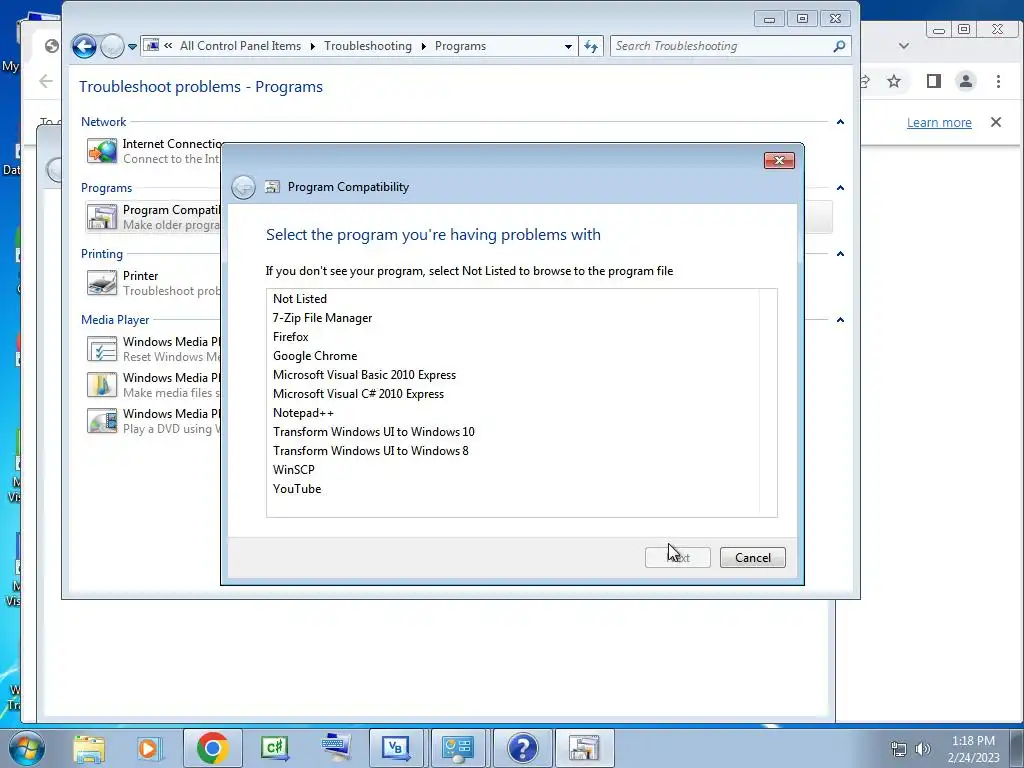The image size is (1024, 768).
Task: Go back in the Troubleshooting window
Action: click(84, 46)
